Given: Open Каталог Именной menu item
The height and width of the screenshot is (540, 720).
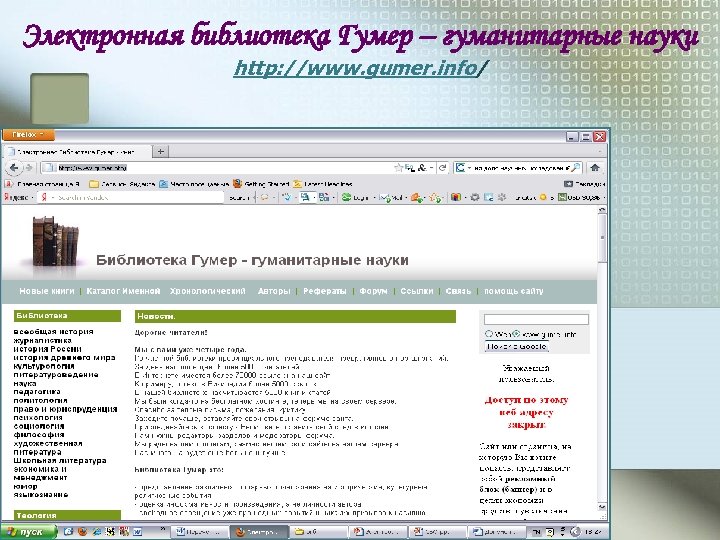Looking at the screenshot, I should [x=123, y=291].
